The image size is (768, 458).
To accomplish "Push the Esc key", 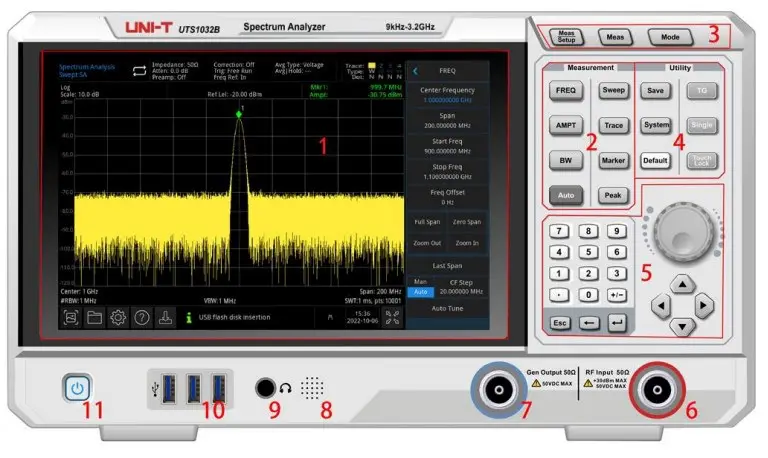I will tap(560, 323).
